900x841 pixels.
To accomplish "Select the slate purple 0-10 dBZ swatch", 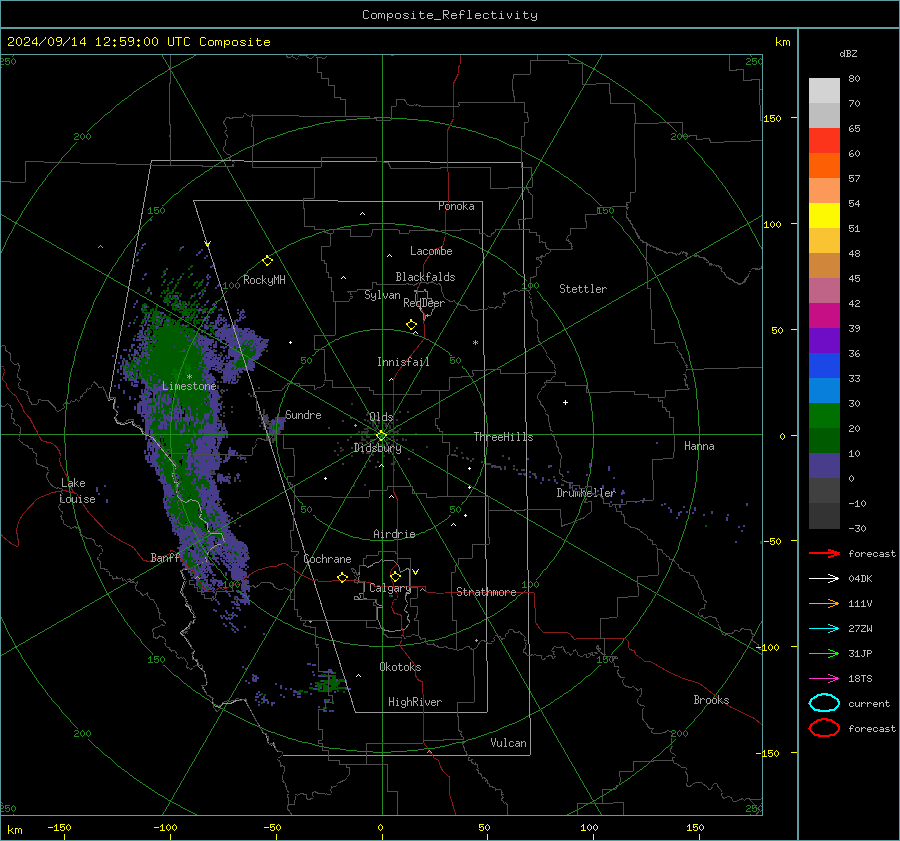I will pos(824,466).
